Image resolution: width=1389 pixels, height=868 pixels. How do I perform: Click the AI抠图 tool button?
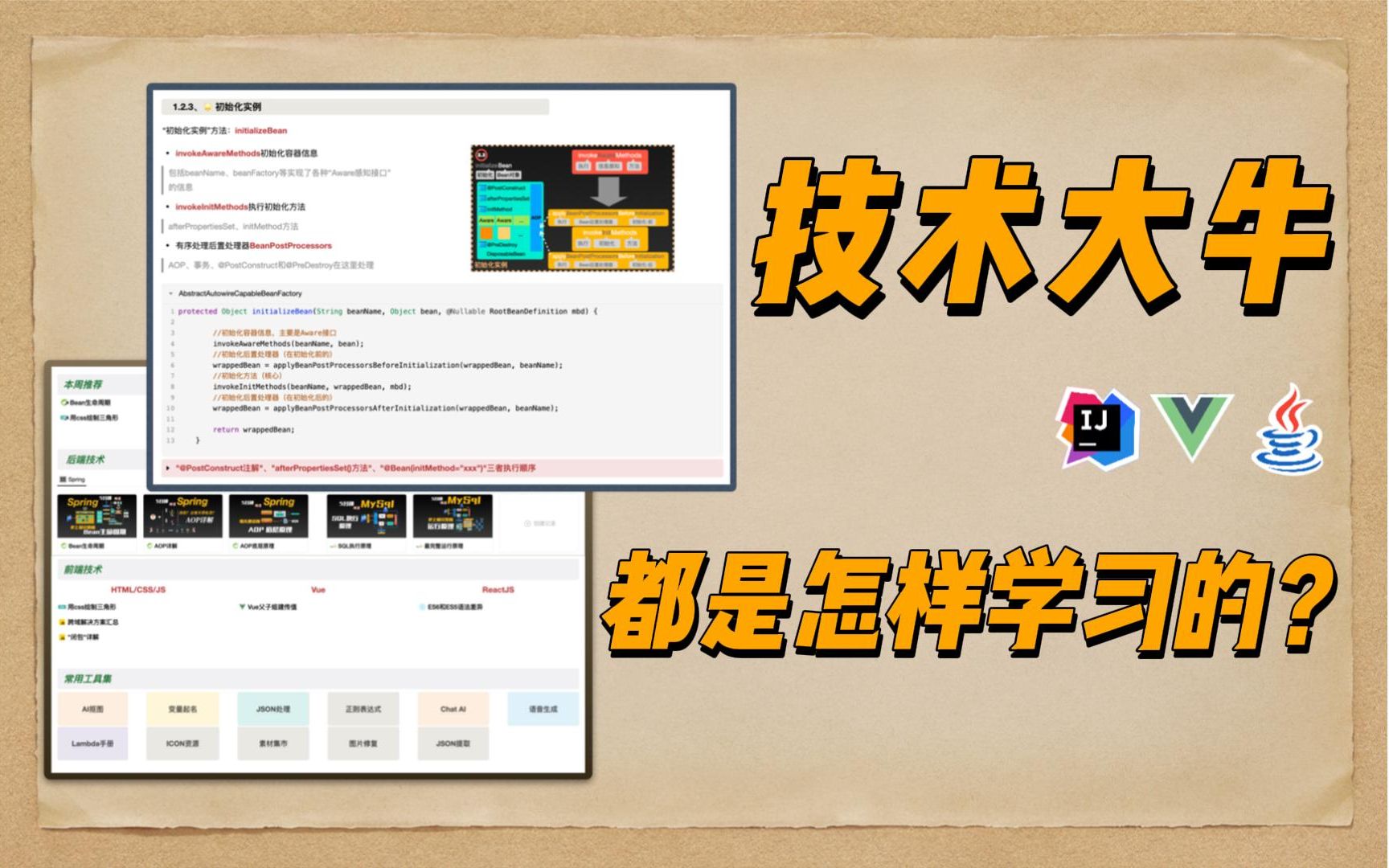[x=92, y=709]
